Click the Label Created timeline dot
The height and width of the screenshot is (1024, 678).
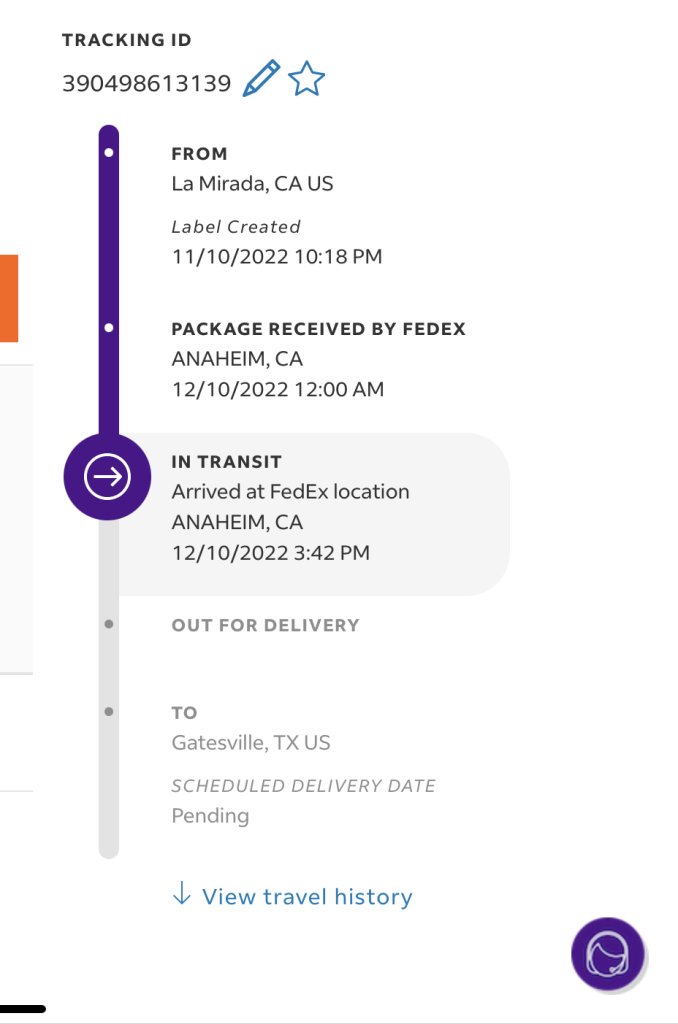pyautogui.click(x=108, y=153)
